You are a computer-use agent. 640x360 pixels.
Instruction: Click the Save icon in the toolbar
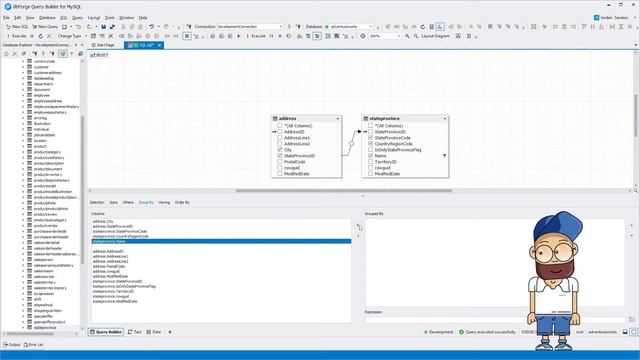tap(104, 27)
